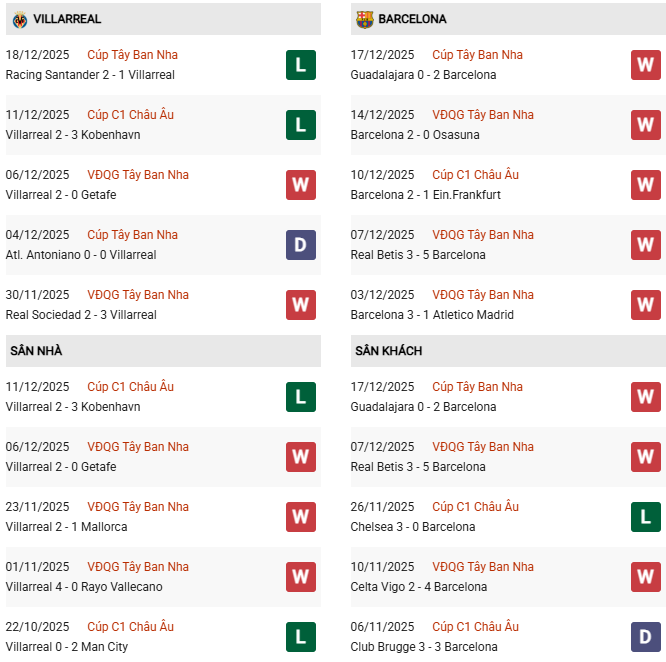Viewport: 666px width, 662px height.
Task: Click loss badge for Racing Santander match
Action: coord(300,65)
